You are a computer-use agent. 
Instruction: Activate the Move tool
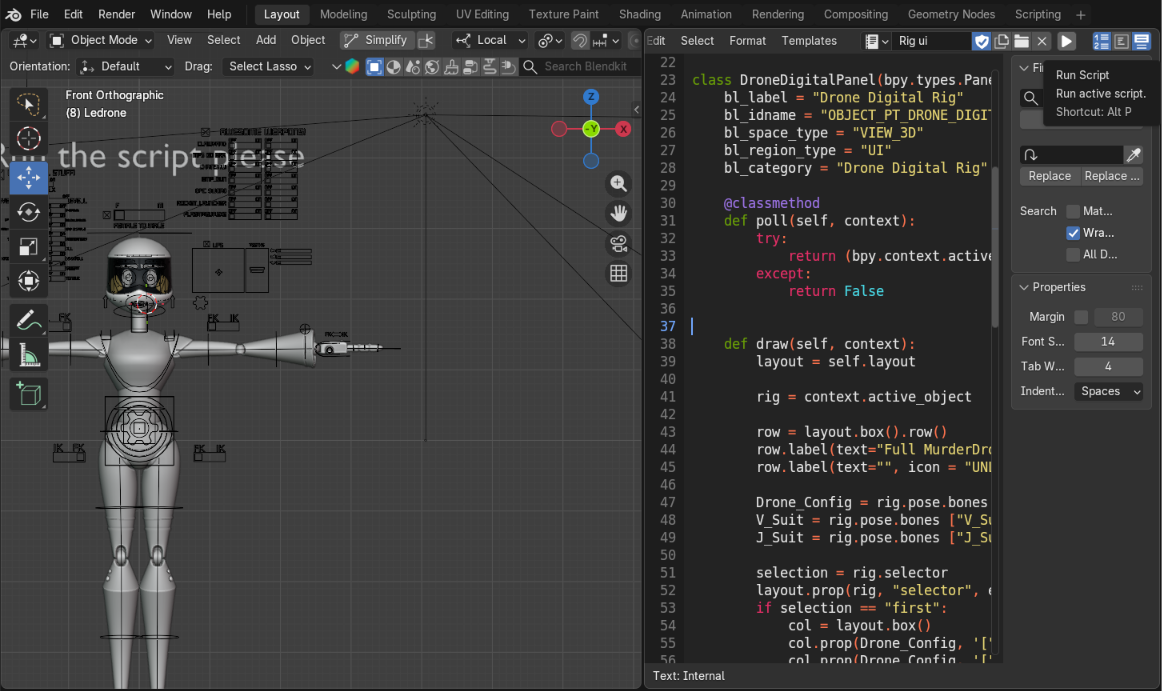[x=28, y=177]
